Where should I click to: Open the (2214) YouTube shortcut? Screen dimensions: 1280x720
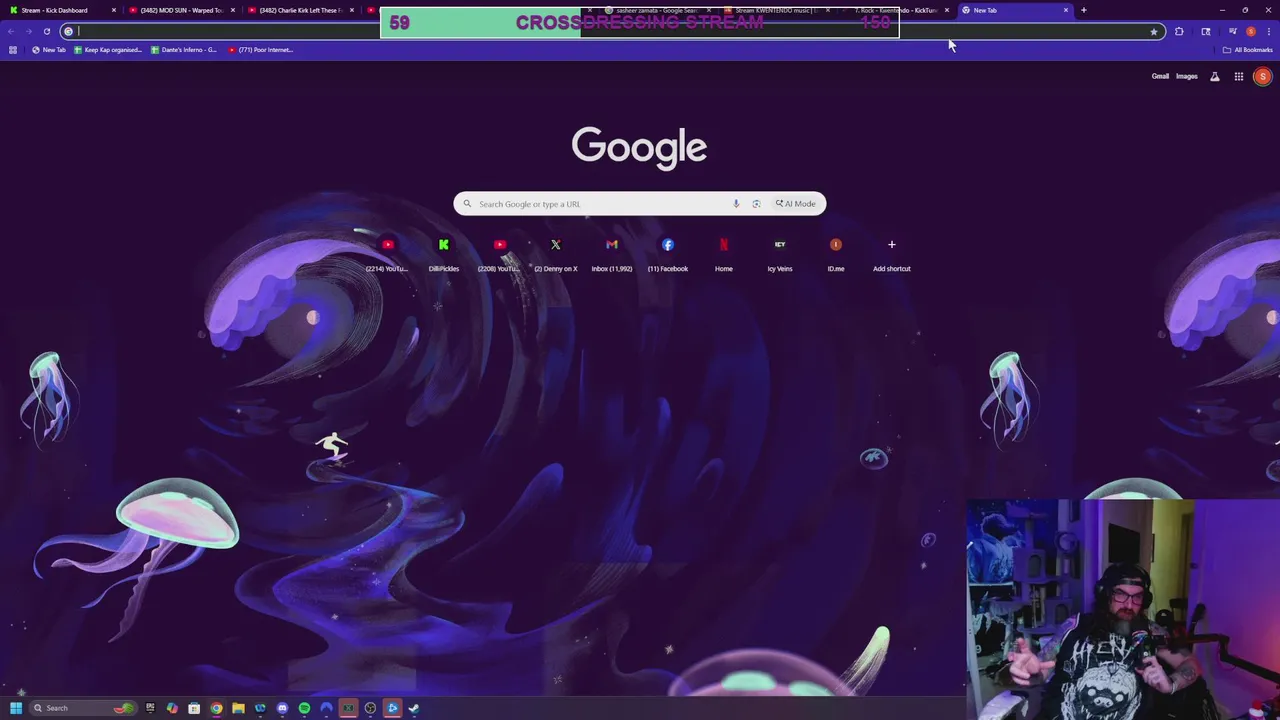(387, 253)
